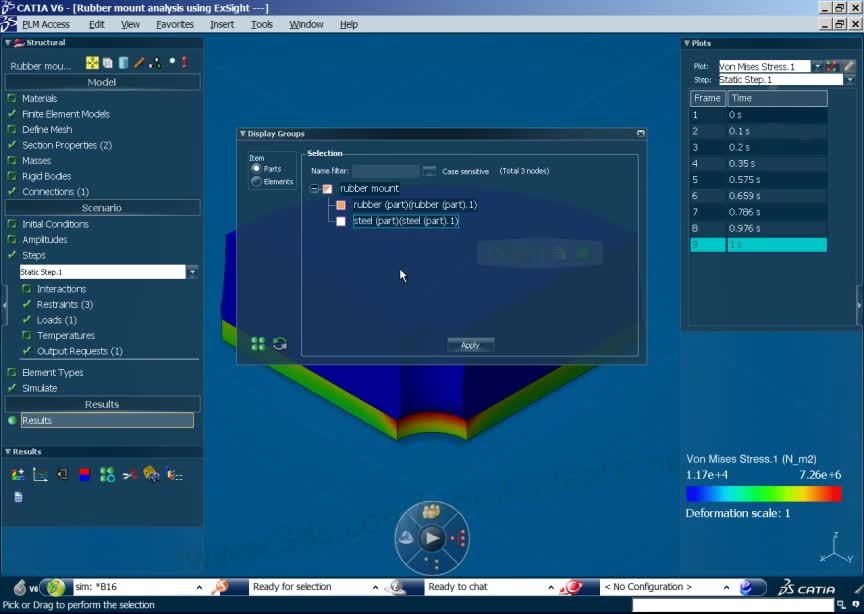Click the left shape icon on the compass
The height and width of the screenshot is (614, 864).
406,537
